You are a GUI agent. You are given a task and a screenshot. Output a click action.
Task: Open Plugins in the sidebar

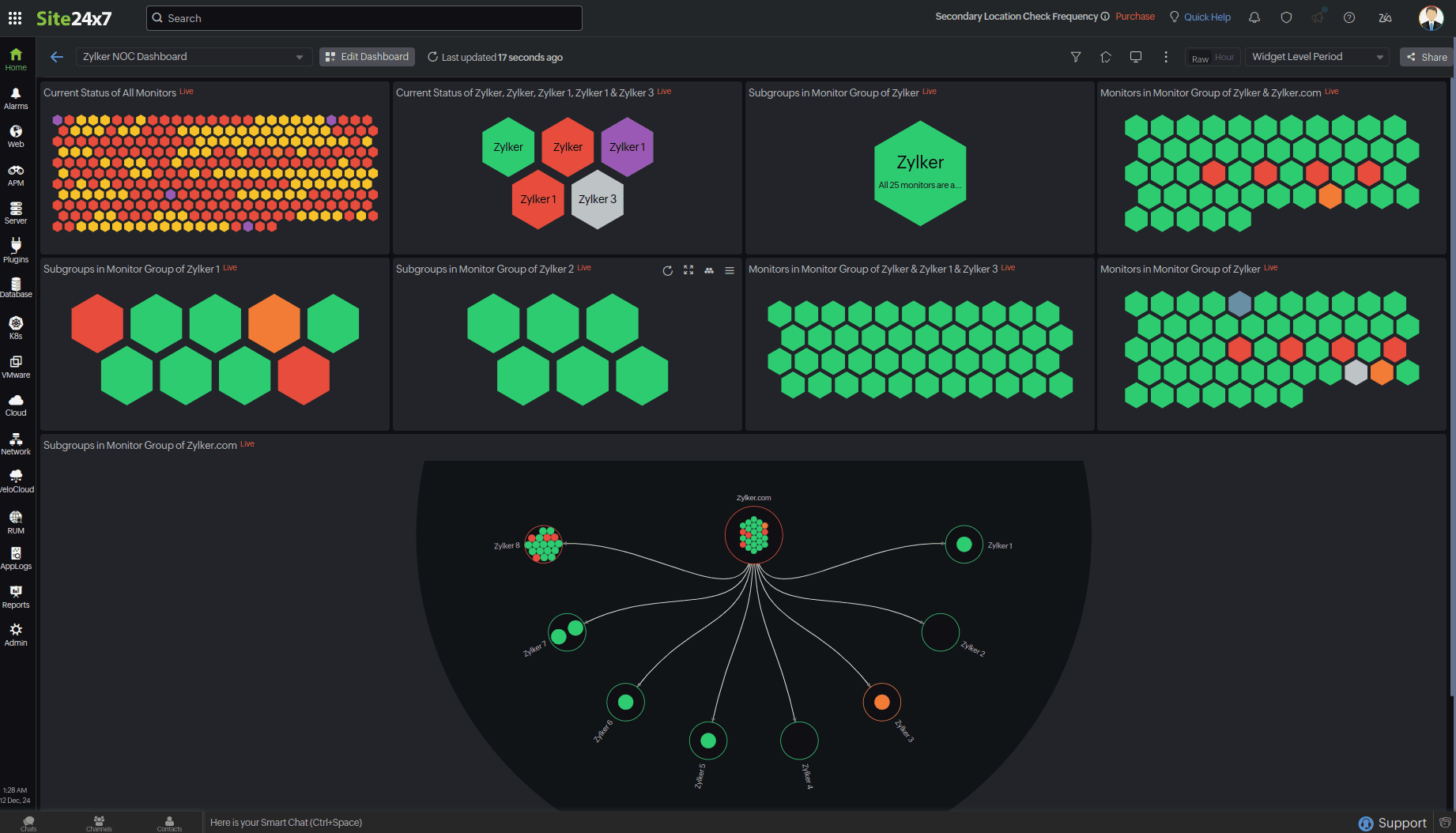point(16,251)
